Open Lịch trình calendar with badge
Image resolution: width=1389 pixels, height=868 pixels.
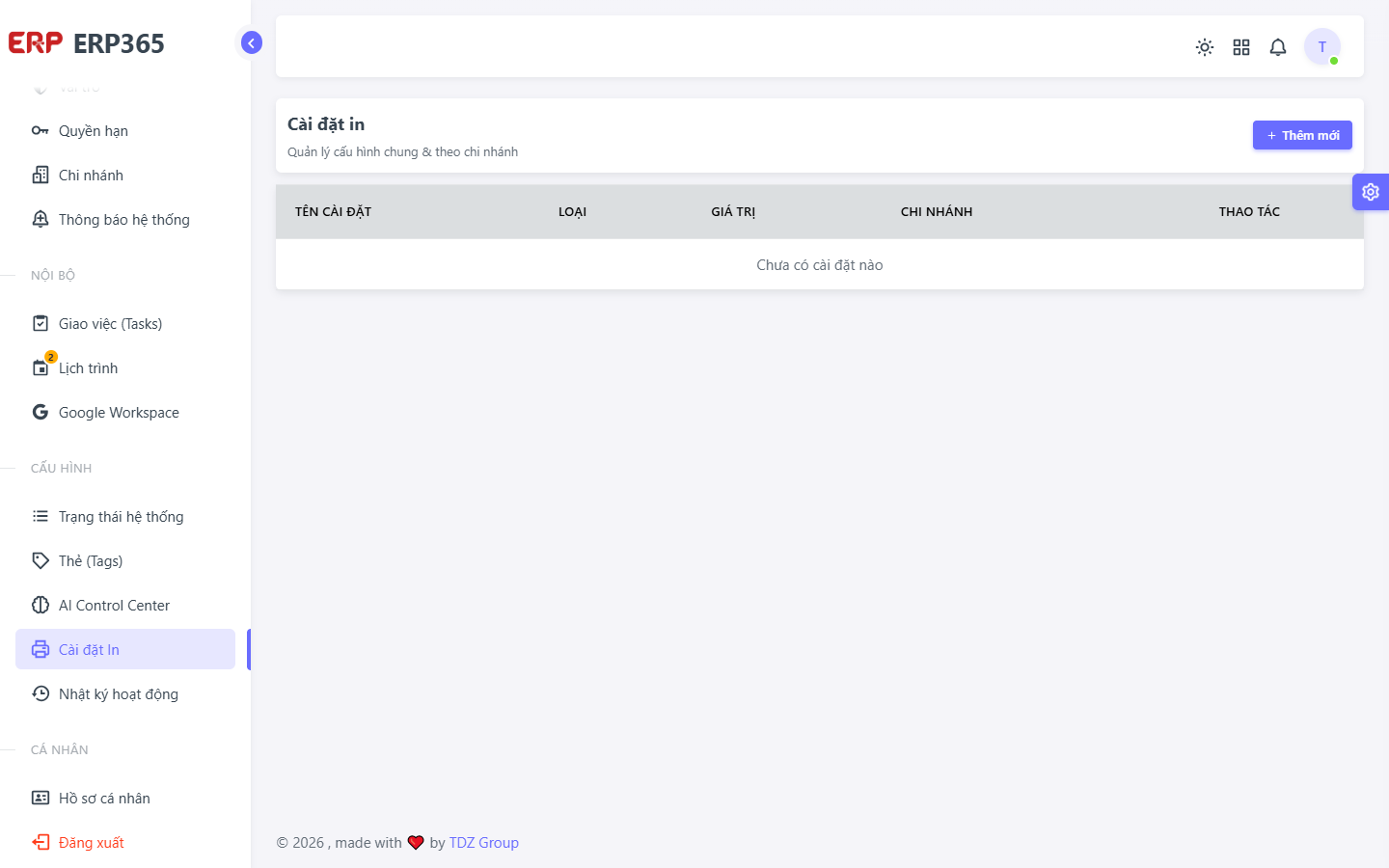click(125, 368)
